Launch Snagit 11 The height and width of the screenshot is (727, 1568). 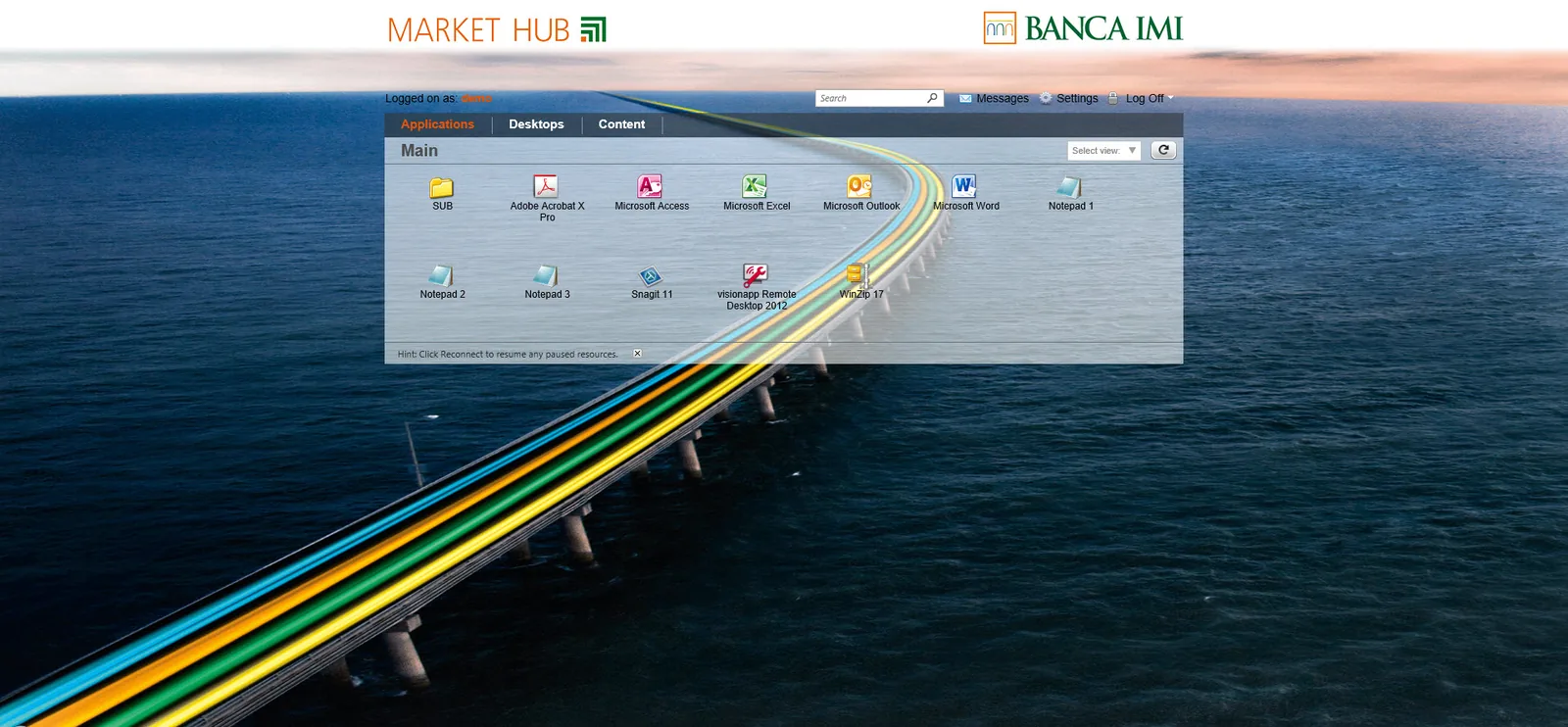651,276
